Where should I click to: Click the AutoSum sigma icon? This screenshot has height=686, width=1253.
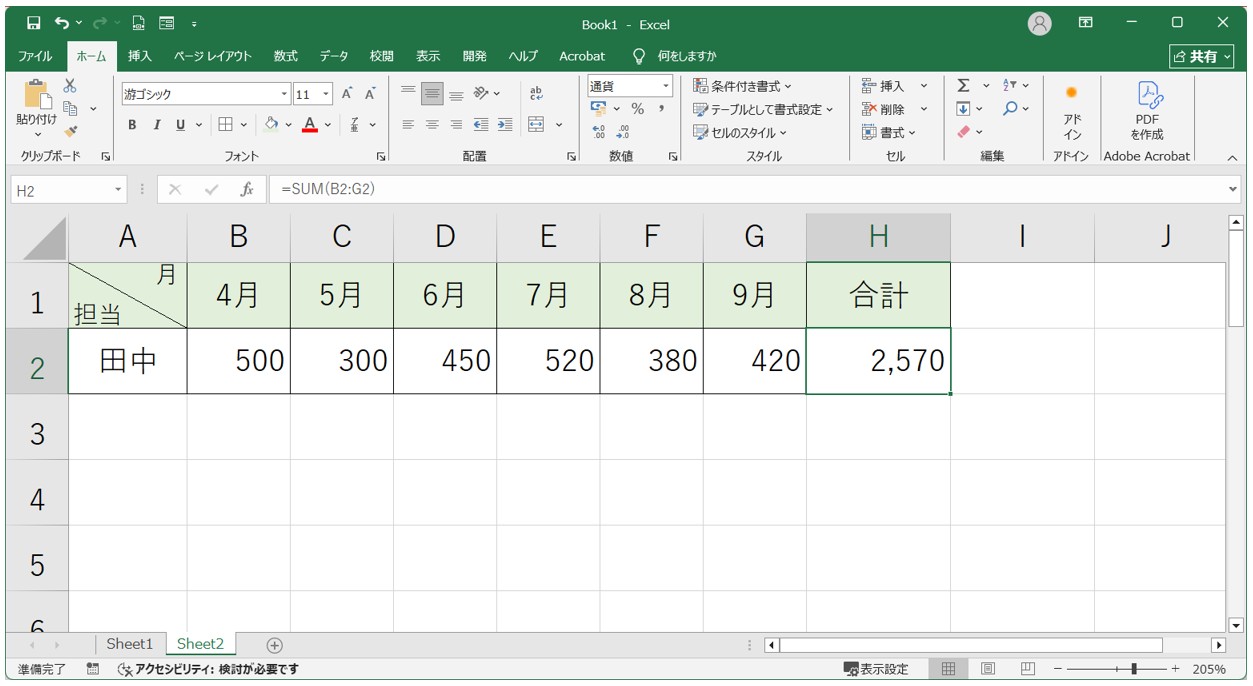coord(963,86)
